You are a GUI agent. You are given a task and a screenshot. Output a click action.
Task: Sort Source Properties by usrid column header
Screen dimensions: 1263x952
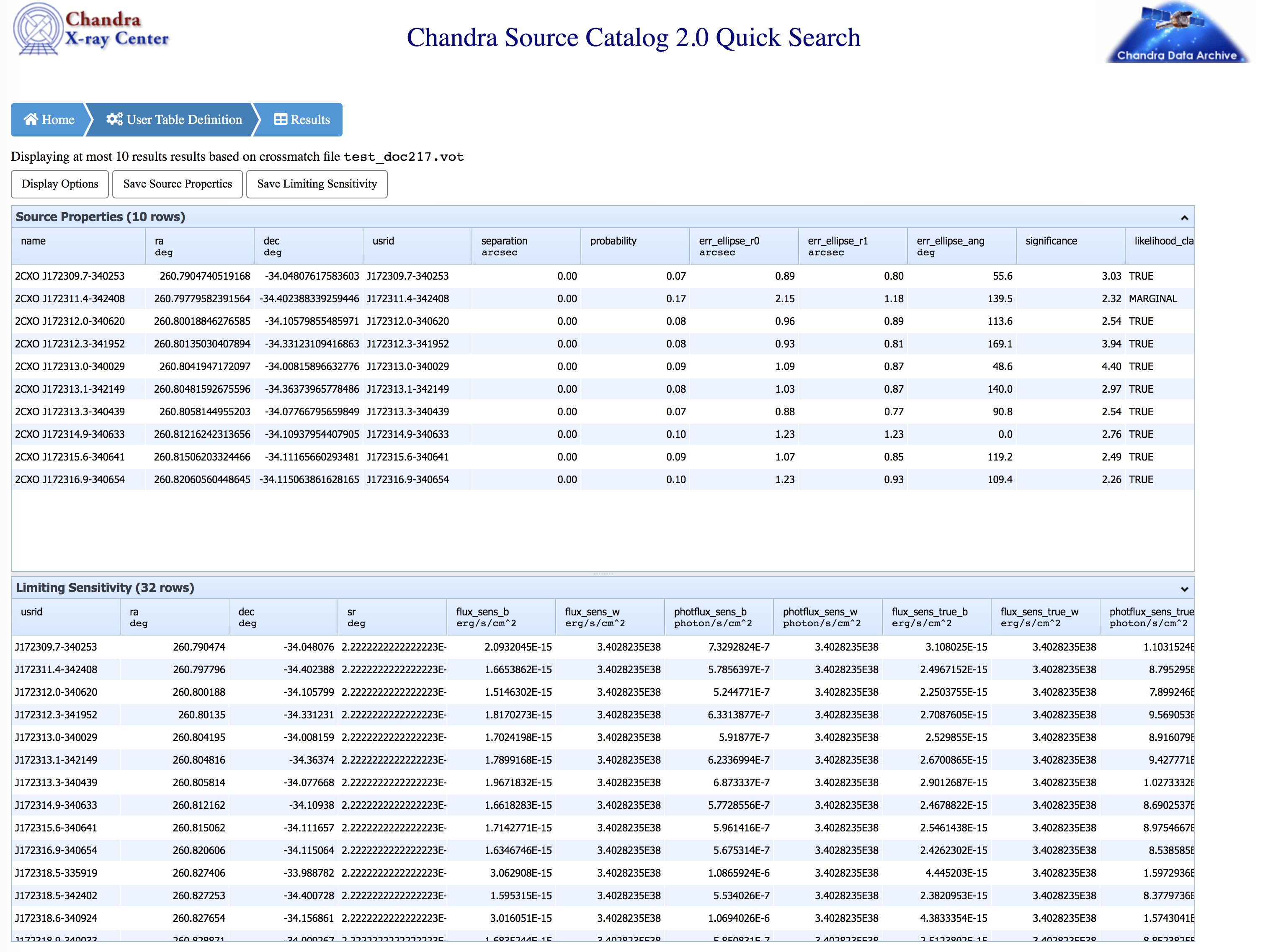click(x=418, y=247)
